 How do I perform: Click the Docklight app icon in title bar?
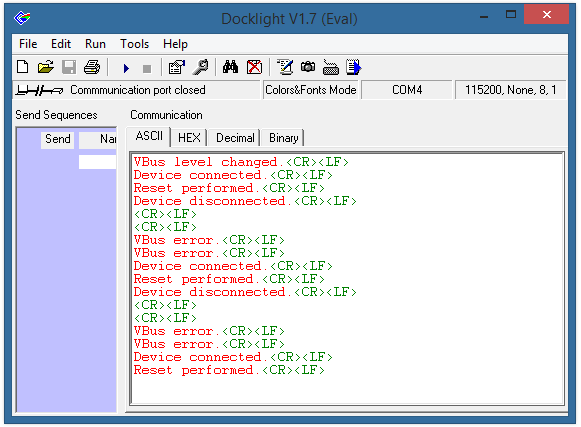[x=22, y=17]
